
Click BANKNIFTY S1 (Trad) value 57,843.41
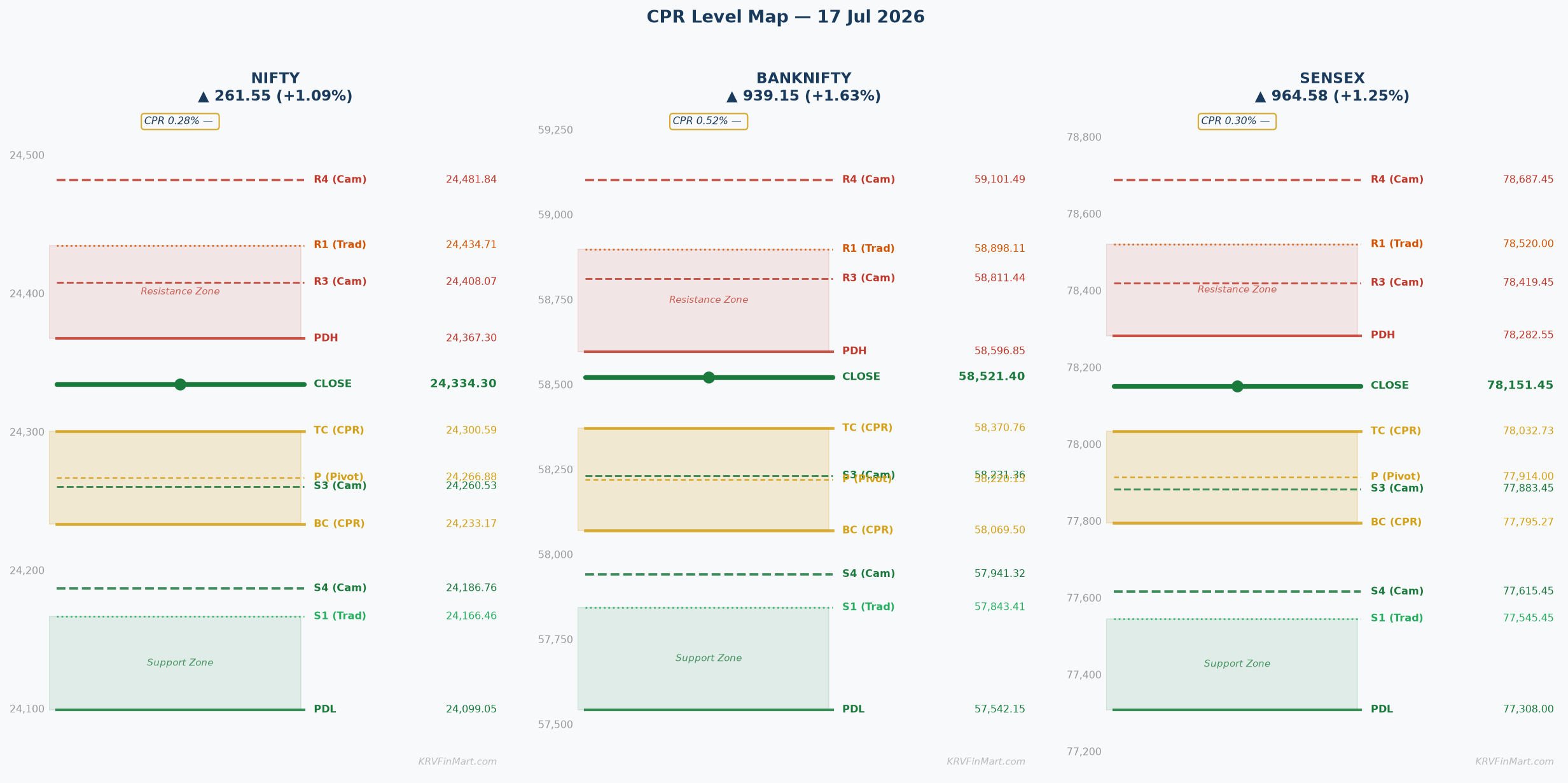pos(1000,607)
